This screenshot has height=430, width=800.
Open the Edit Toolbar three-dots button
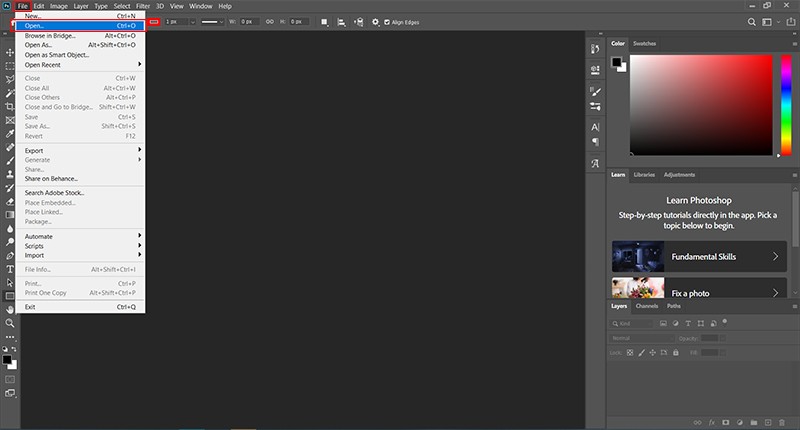pyautogui.click(x=10, y=337)
